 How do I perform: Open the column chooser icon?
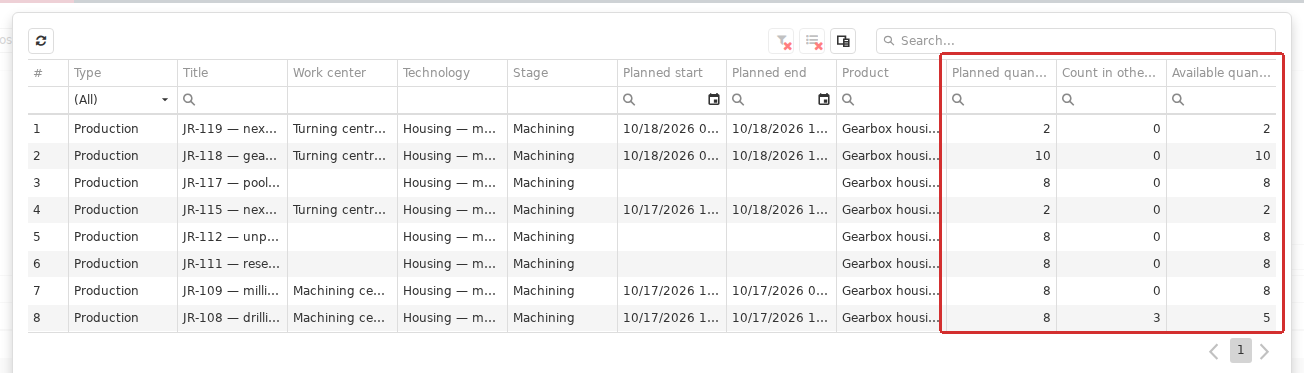point(843,41)
